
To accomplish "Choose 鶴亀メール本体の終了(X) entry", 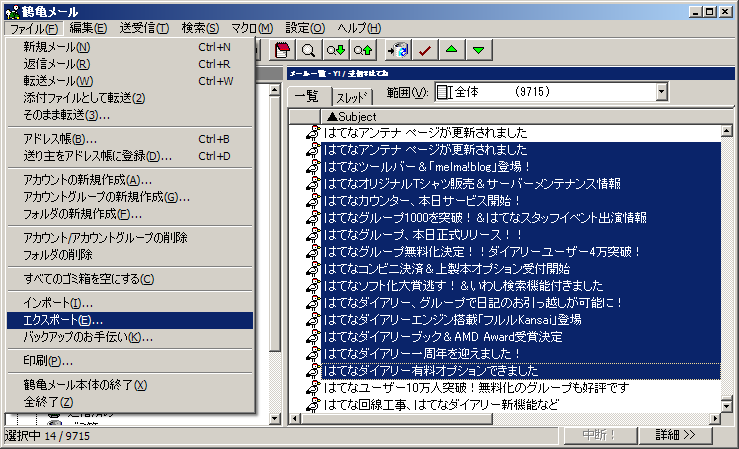I will point(130,385).
